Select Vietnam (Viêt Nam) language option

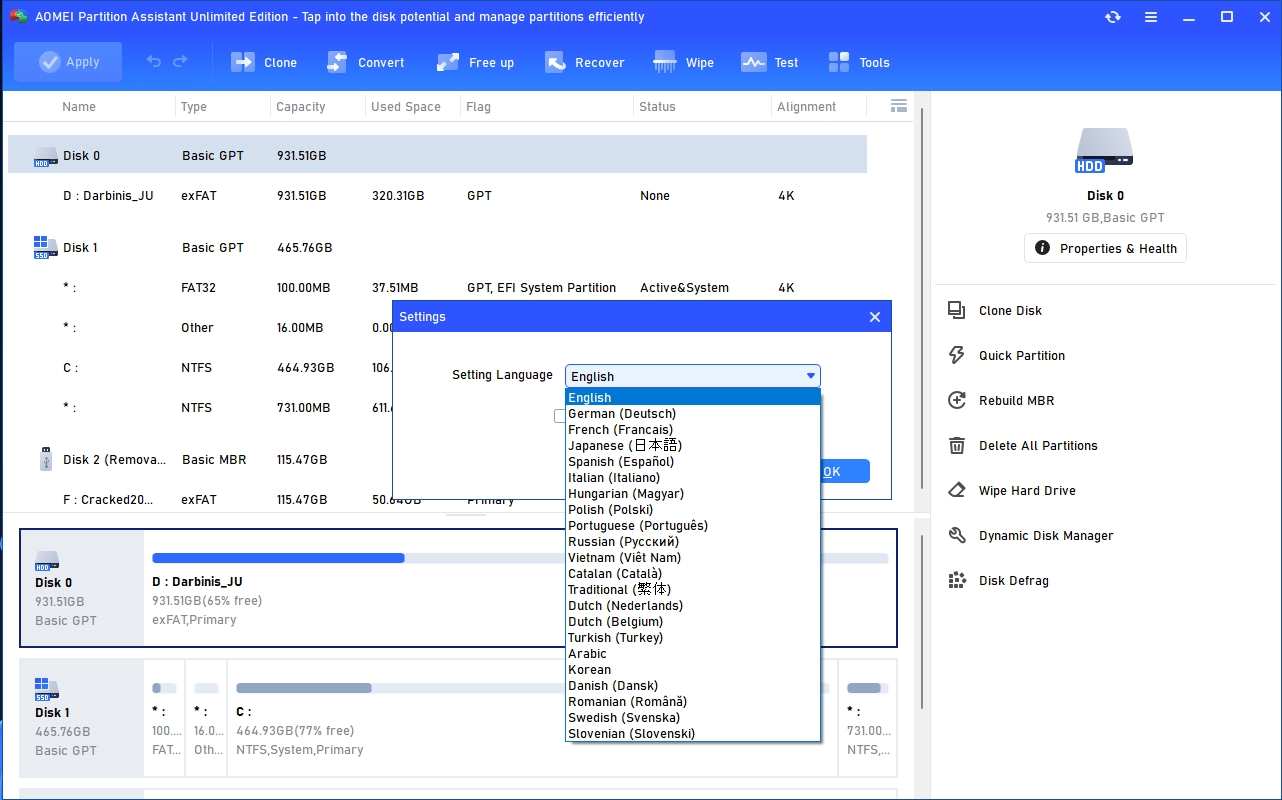(x=693, y=558)
